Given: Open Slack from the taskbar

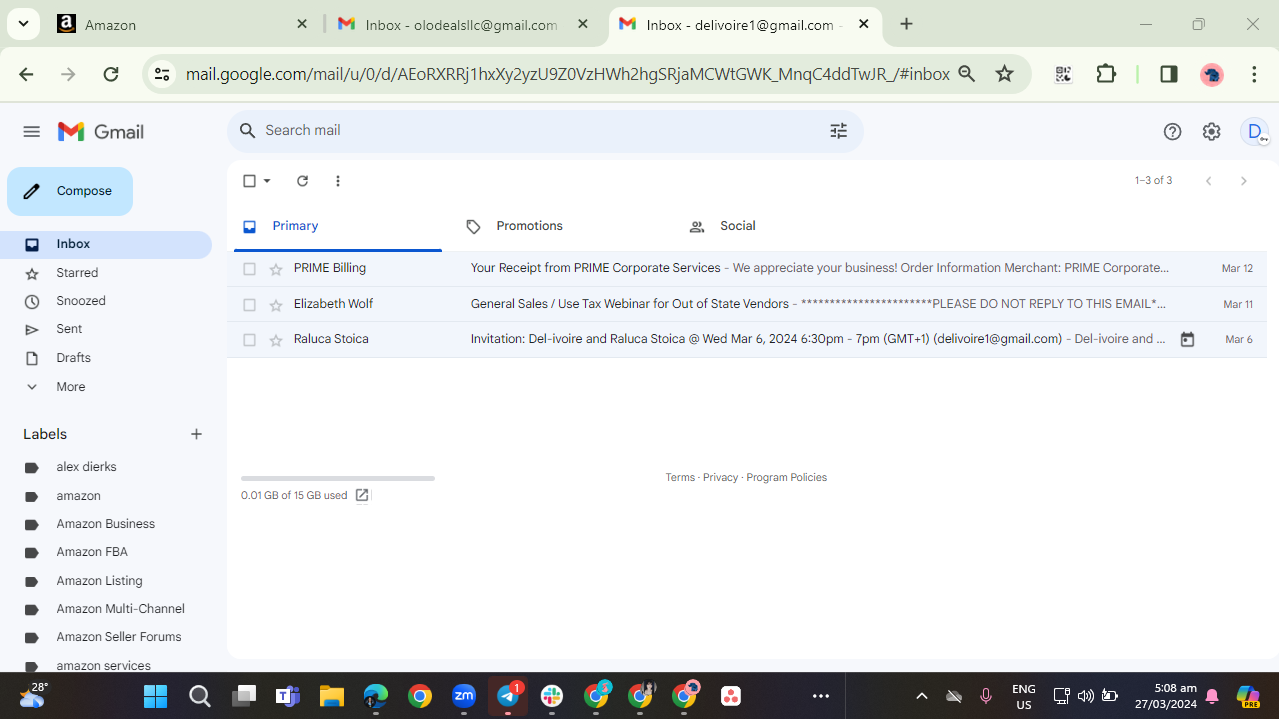Looking at the screenshot, I should [552, 696].
